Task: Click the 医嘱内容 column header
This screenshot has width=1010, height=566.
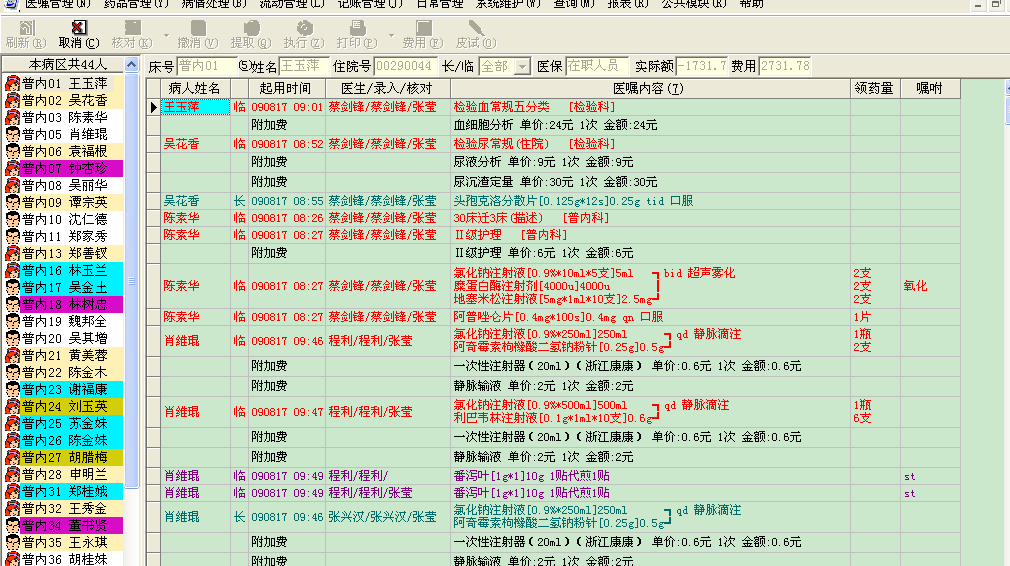Action: coord(649,88)
